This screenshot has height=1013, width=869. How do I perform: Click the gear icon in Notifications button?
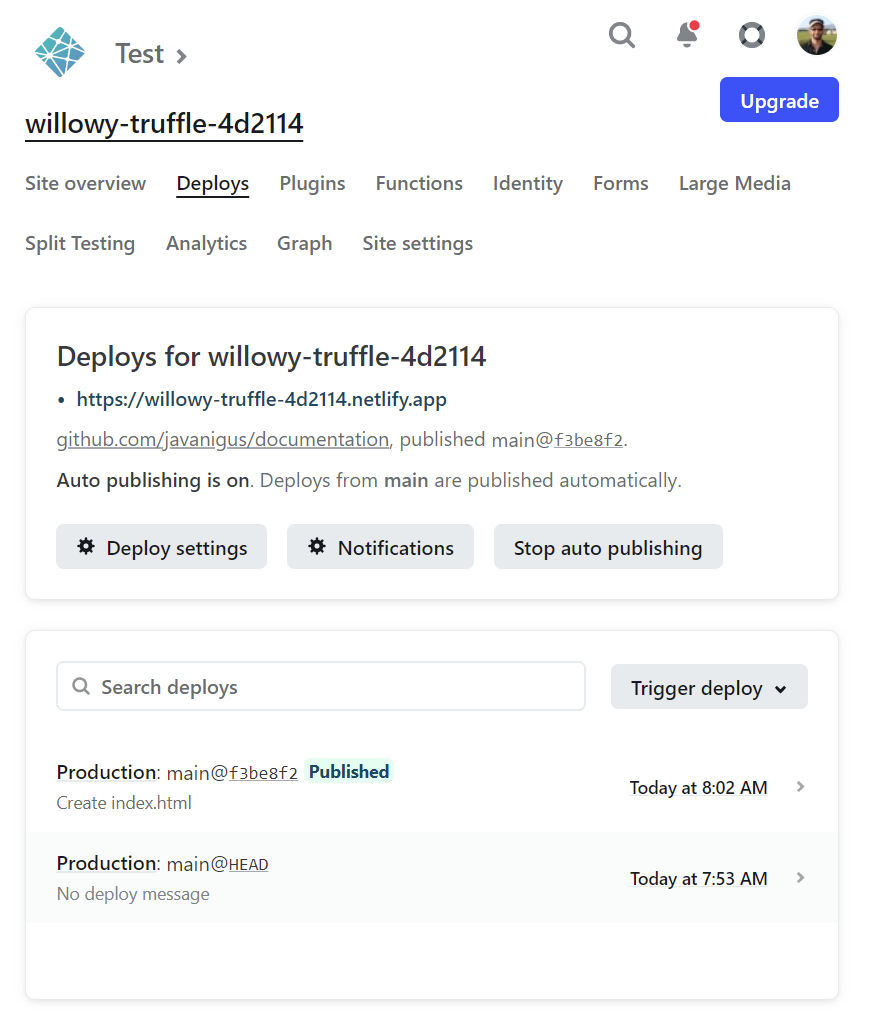[x=317, y=547]
